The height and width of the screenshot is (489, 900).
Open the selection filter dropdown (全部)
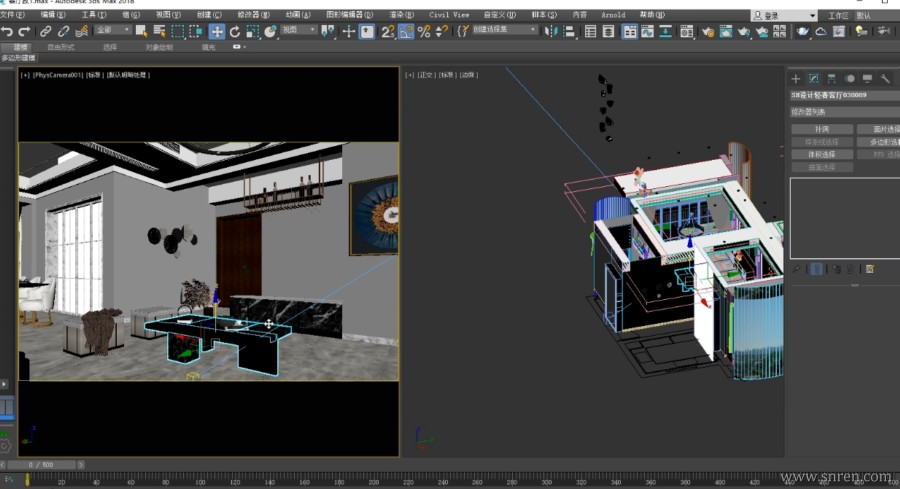click(112, 31)
